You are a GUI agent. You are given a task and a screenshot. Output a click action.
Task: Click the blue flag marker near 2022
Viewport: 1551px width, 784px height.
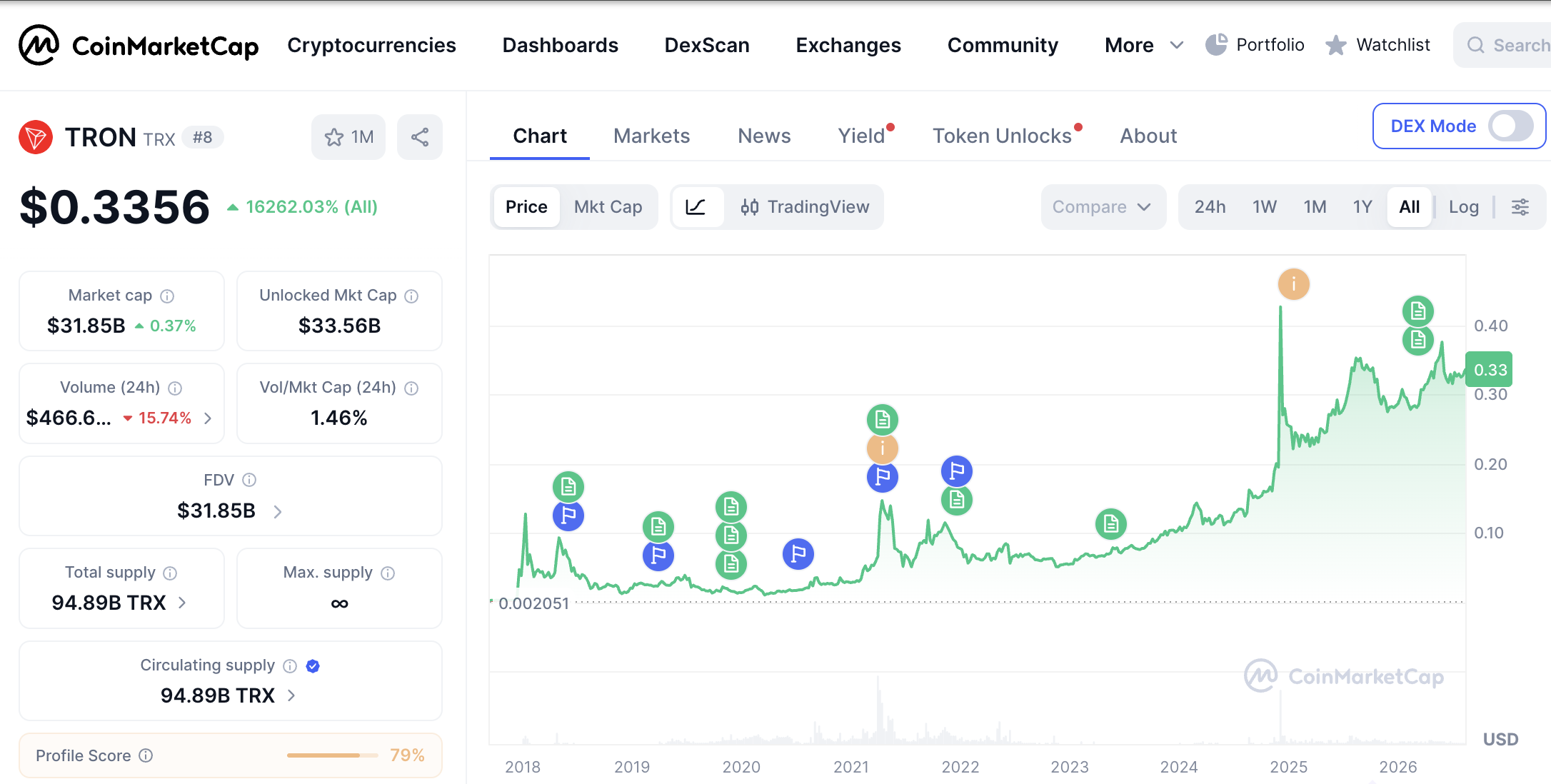[x=957, y=471]
